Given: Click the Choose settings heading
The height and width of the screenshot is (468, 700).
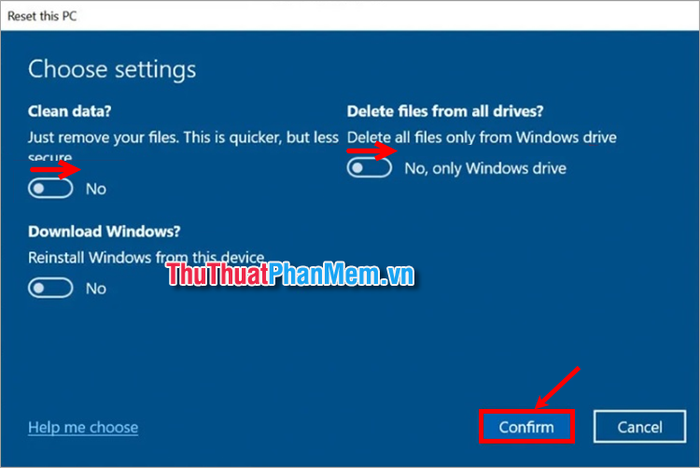Looking at the screenshot, I should 112,70.
